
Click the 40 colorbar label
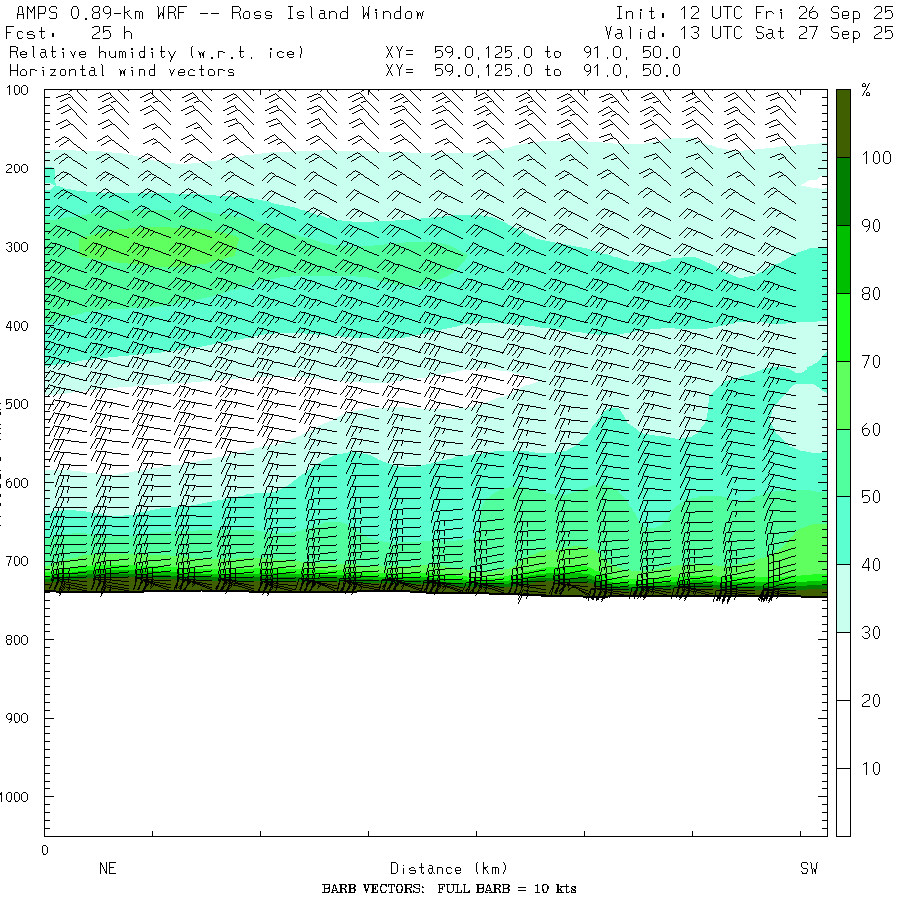click(x=871, y=565)
